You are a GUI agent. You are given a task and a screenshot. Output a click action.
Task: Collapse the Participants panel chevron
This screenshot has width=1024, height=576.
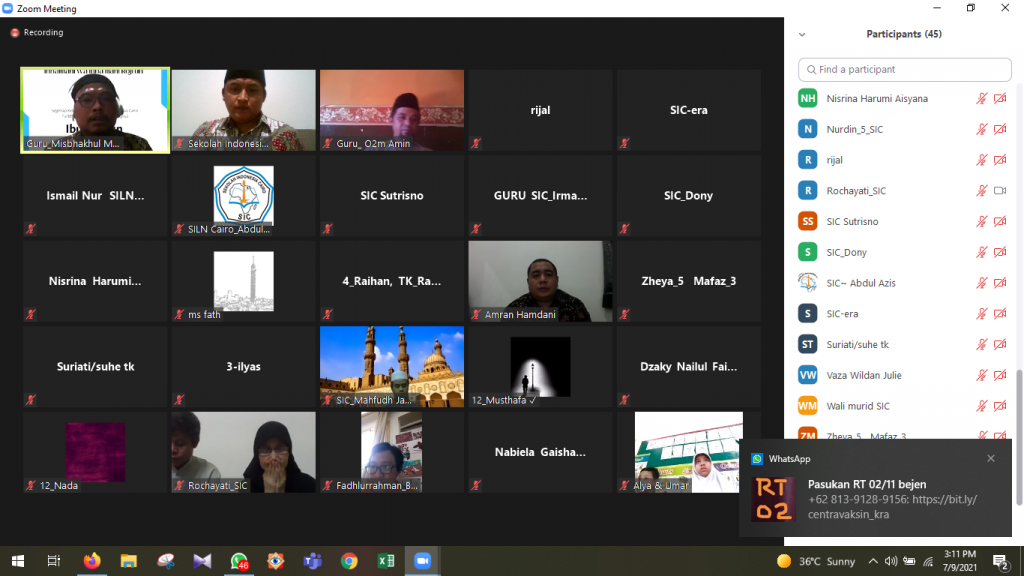[802, 34]
